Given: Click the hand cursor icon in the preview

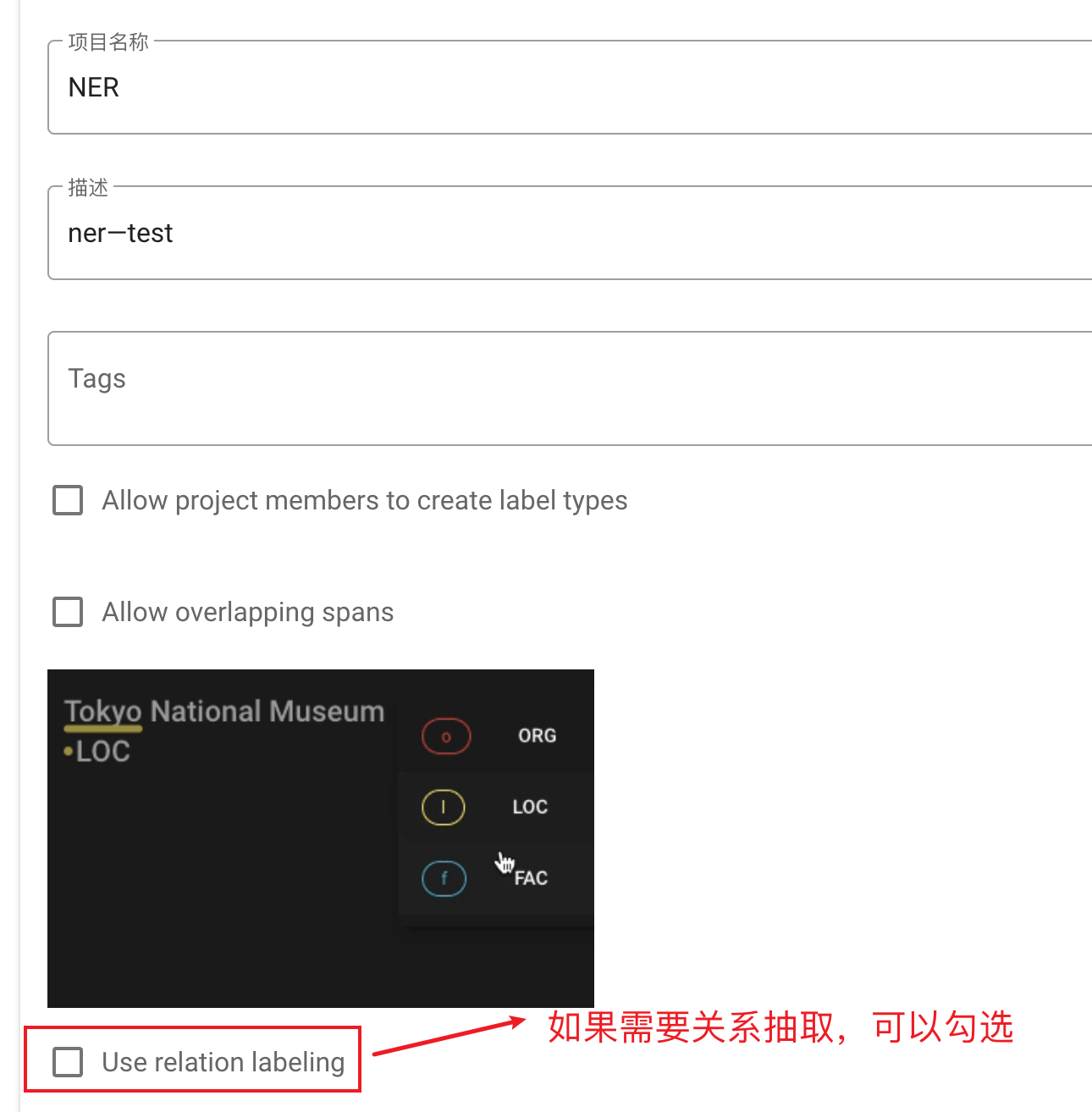Looking at the screenshot, I should coord(505,862).
